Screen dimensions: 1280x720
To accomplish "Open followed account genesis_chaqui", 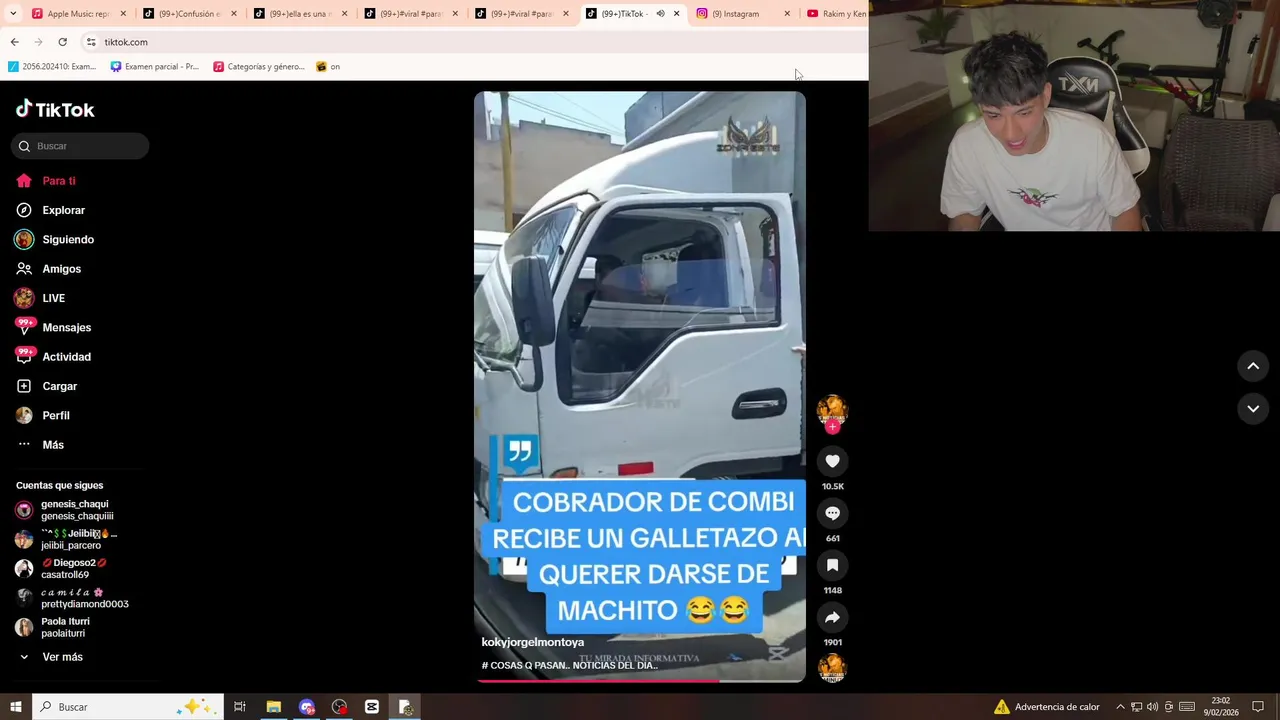I will (80, 510).
